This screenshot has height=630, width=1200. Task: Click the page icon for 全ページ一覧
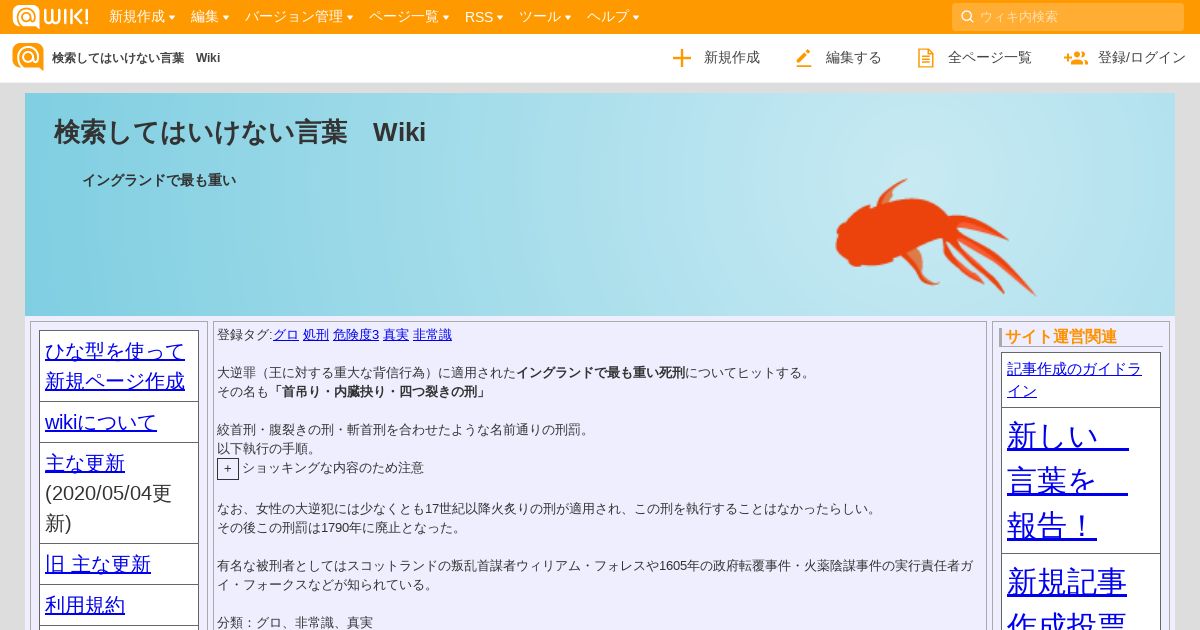pyautogui.click(x=926, y=58)
